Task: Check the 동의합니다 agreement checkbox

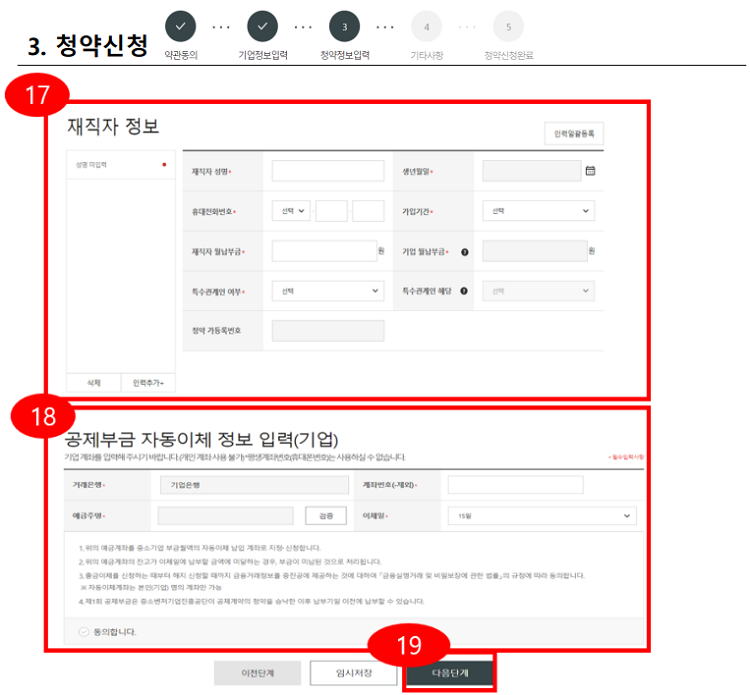Action: point(83,632)
